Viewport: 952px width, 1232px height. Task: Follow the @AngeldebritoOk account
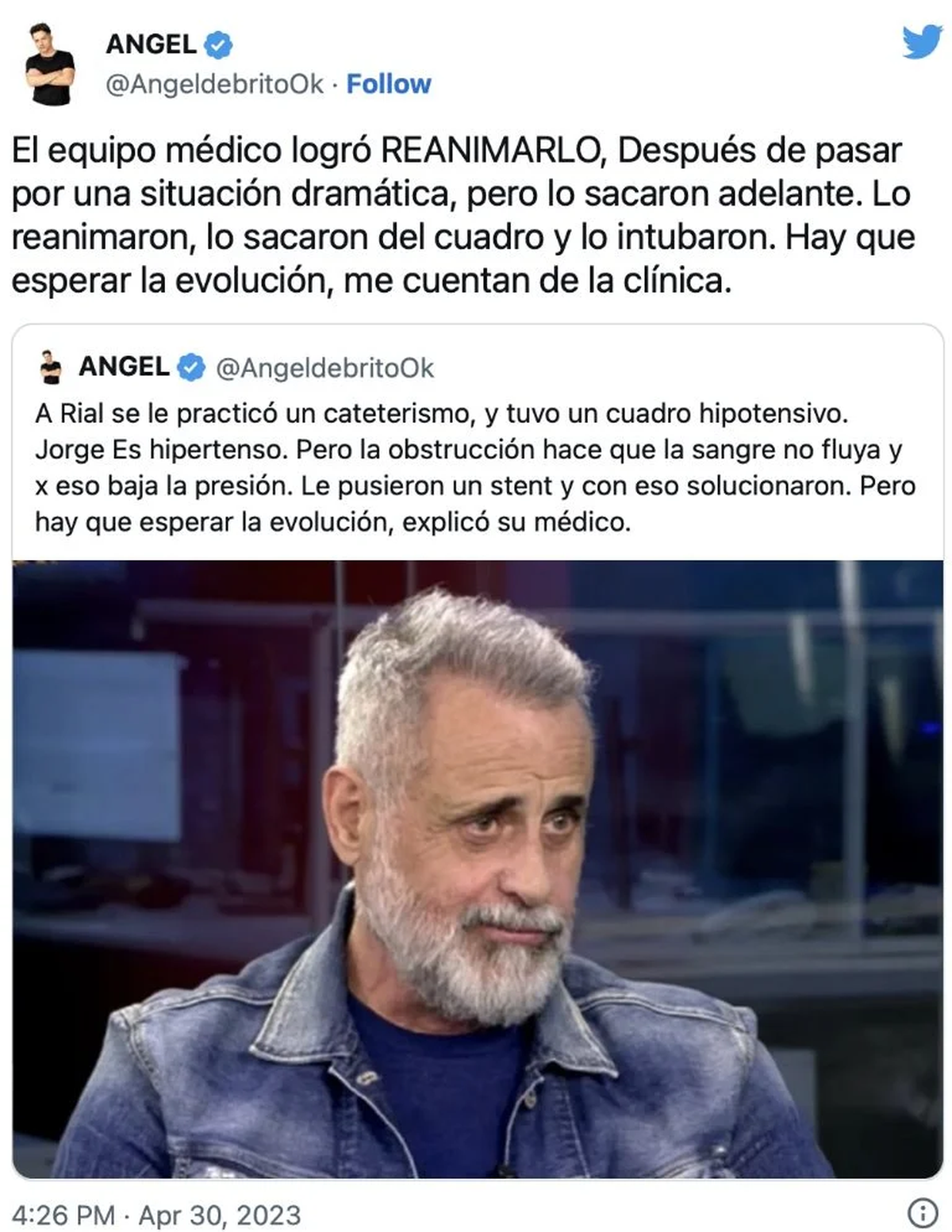389,84
